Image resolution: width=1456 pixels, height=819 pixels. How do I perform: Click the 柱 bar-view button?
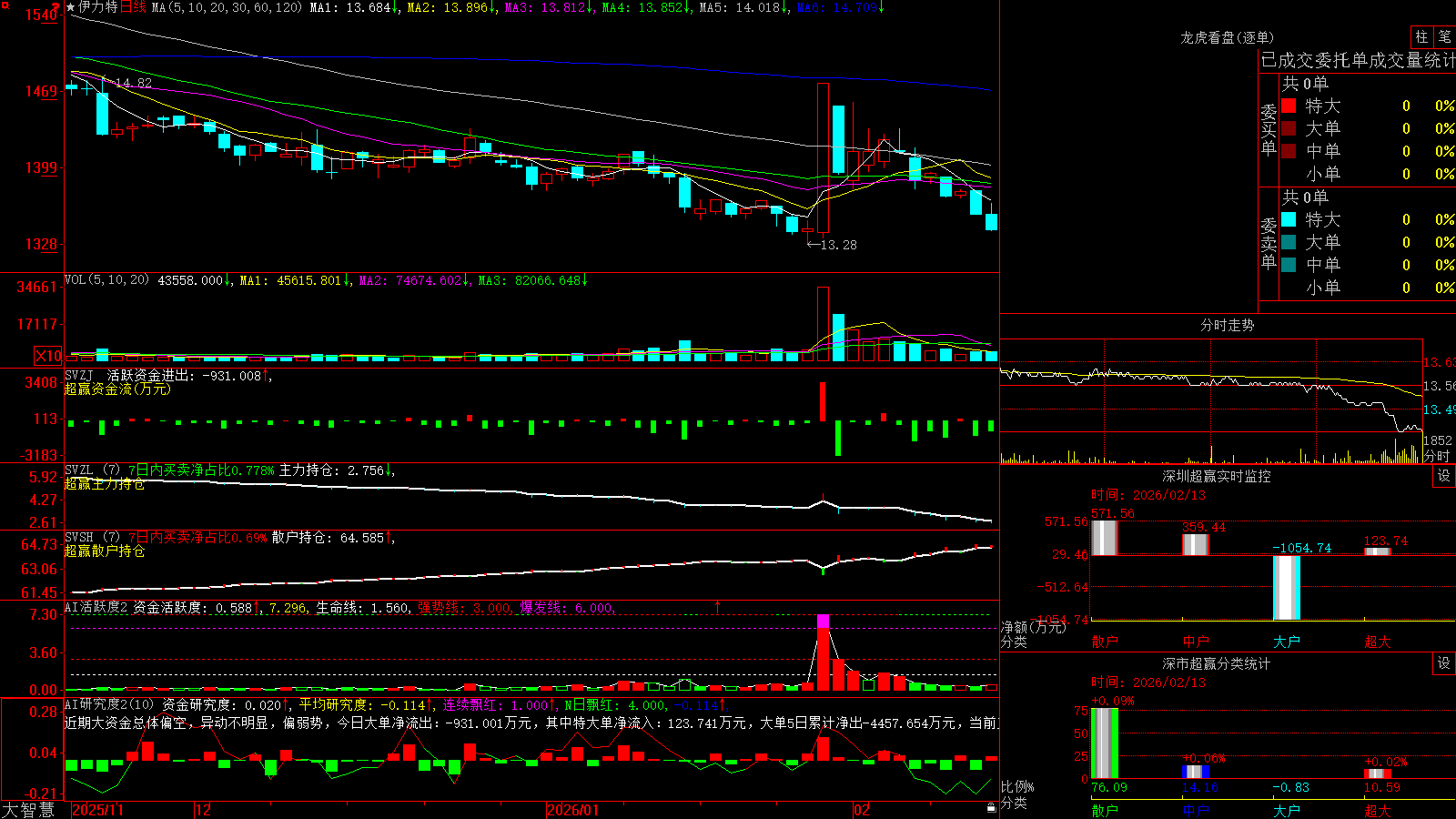(x=1421, y=37)
